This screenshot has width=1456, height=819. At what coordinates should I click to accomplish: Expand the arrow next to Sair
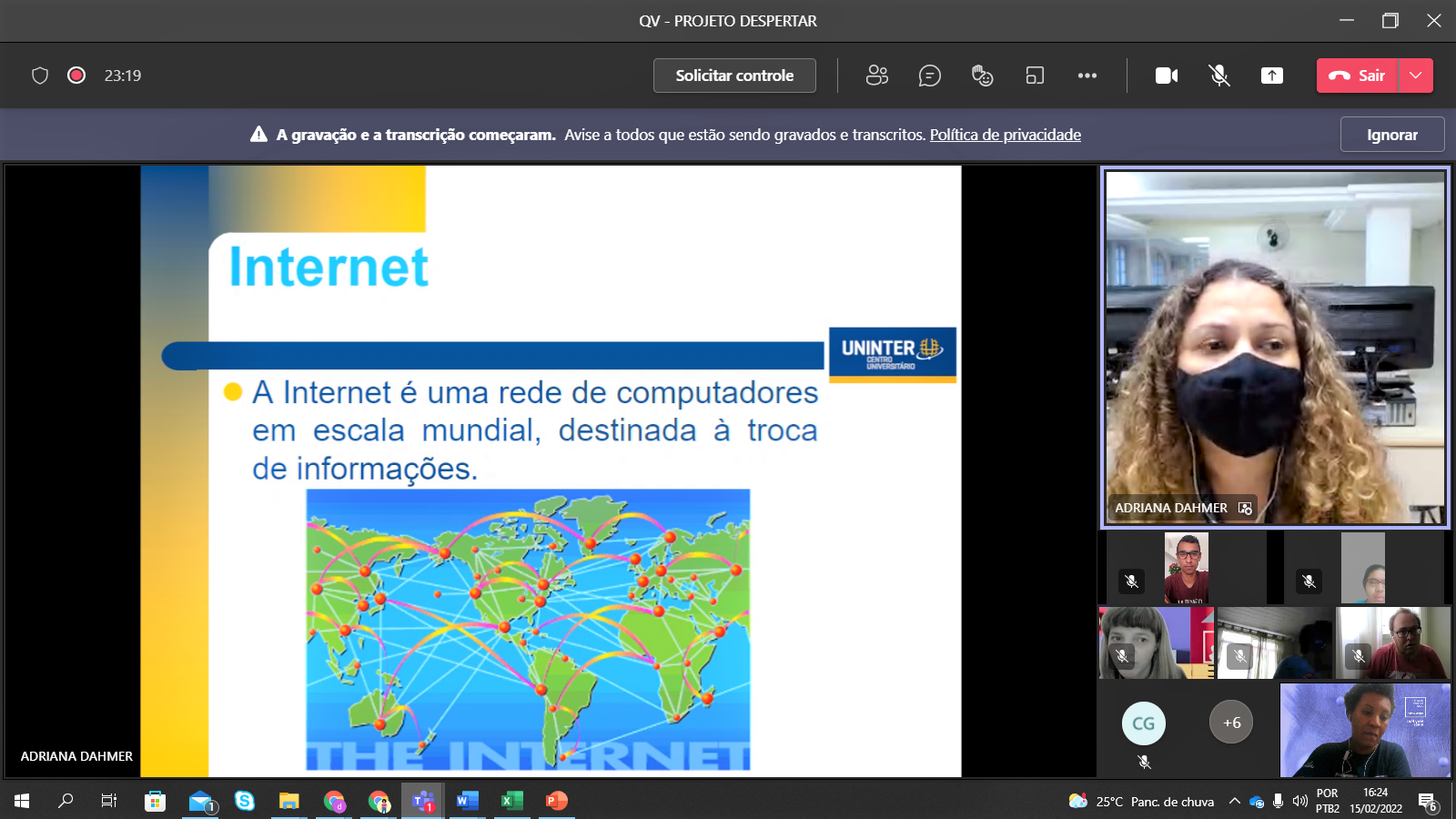(1416, 76)
